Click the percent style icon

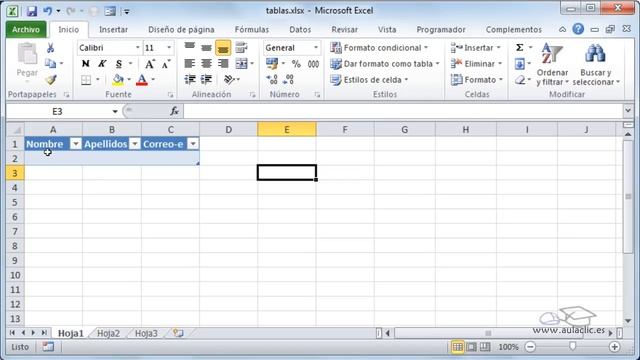[296, 64]
